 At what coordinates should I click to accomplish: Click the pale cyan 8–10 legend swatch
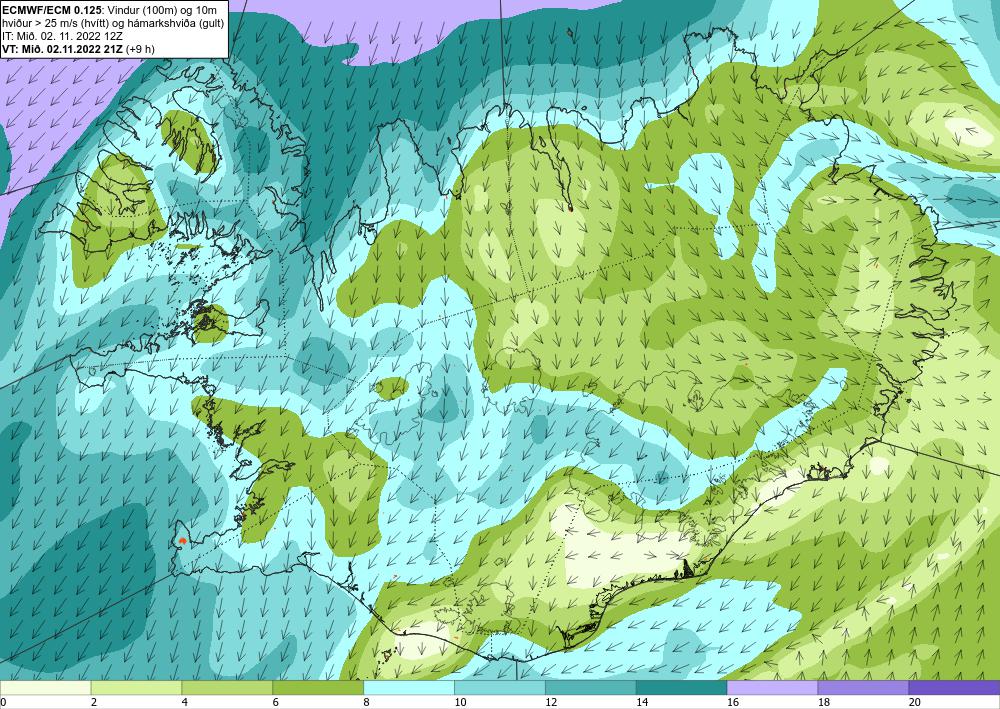(409, 688)
